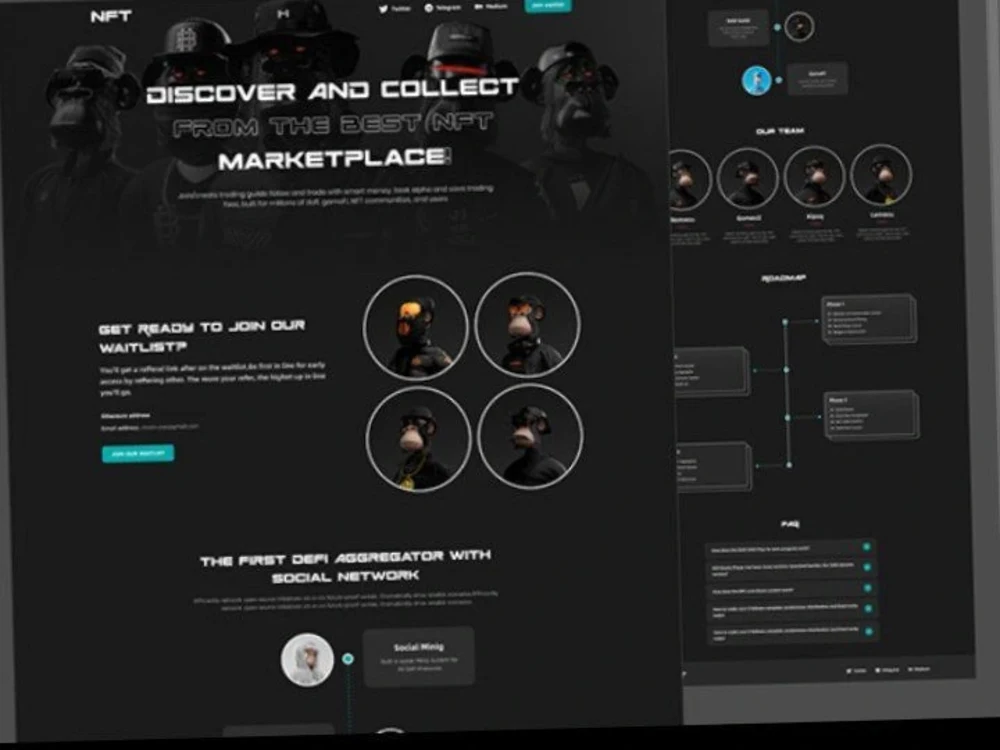This screenshot has height=750, width=1000.
Task: Expand the fifth FAQ question
Action: (793, 632)
